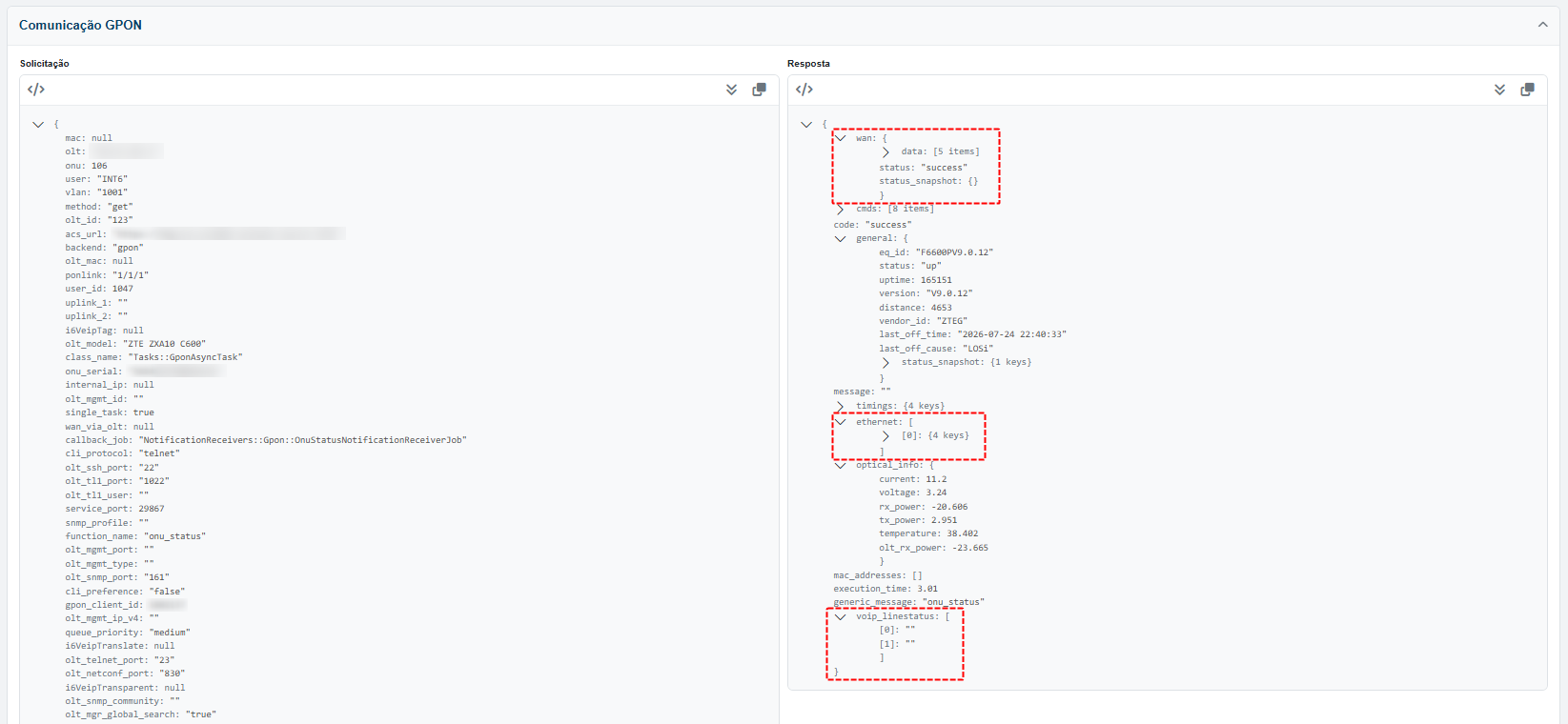This screenshot has width=1568, height=724.
Task: Click the service_port 29867 line
Action: 114,509
